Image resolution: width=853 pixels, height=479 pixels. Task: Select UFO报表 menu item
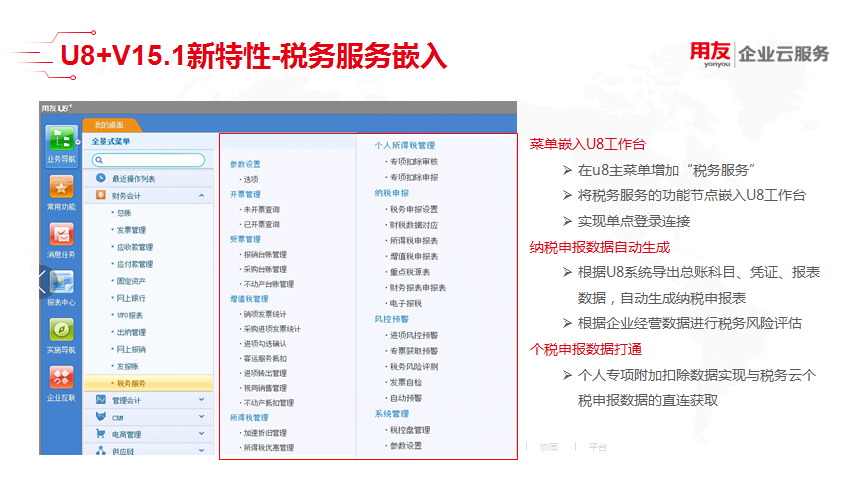(x=130, y=315)
